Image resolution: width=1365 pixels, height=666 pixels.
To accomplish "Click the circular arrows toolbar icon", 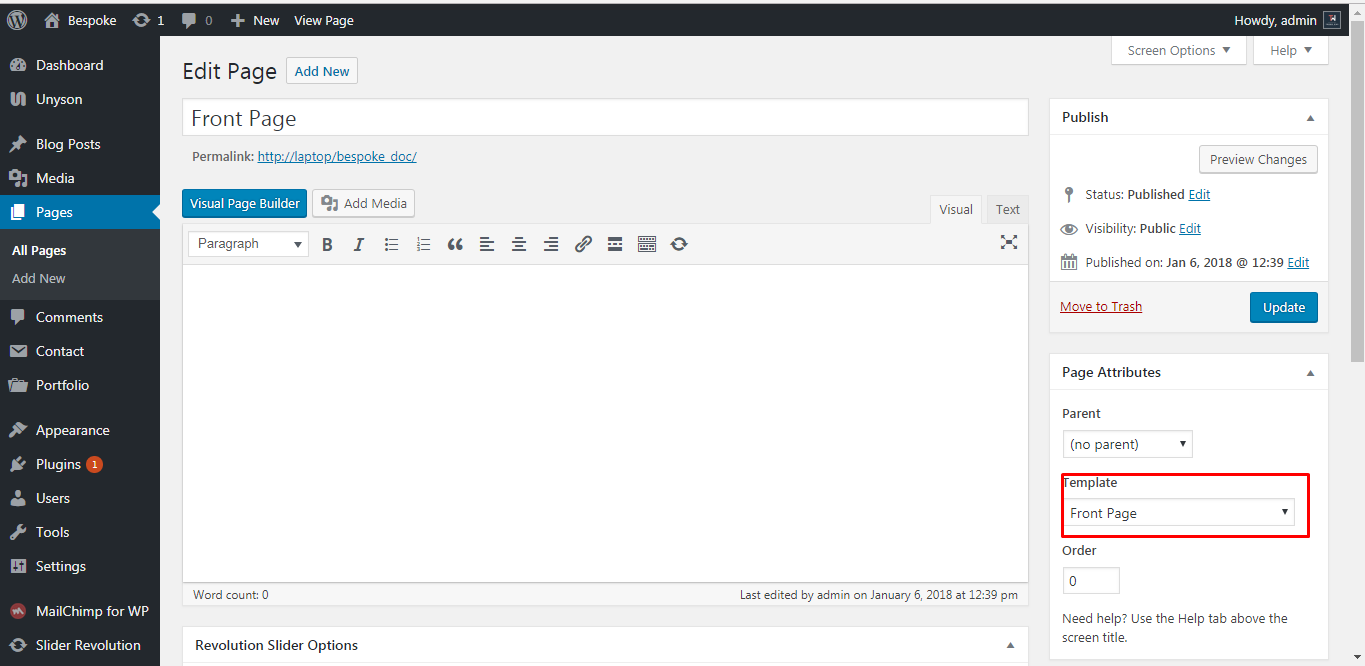I will (679, 244).
